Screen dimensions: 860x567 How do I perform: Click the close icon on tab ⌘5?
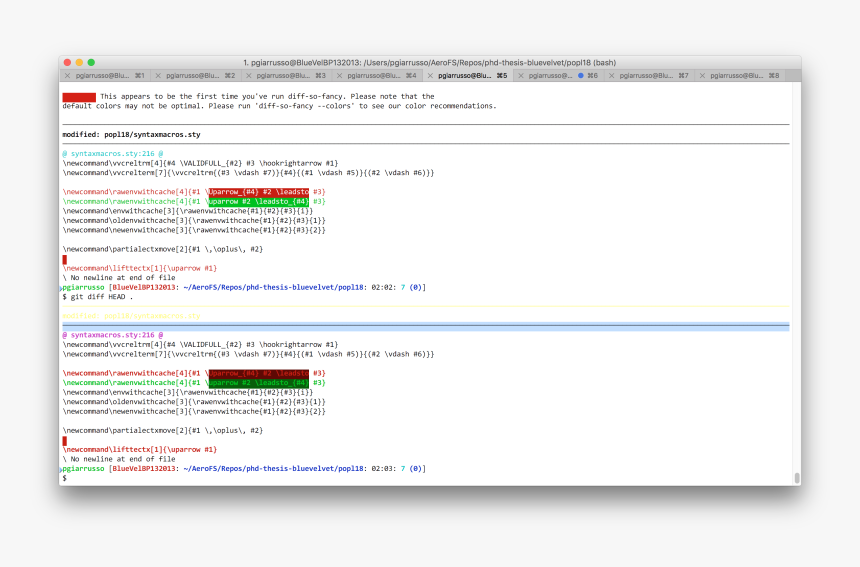click(x=430, y=75)
